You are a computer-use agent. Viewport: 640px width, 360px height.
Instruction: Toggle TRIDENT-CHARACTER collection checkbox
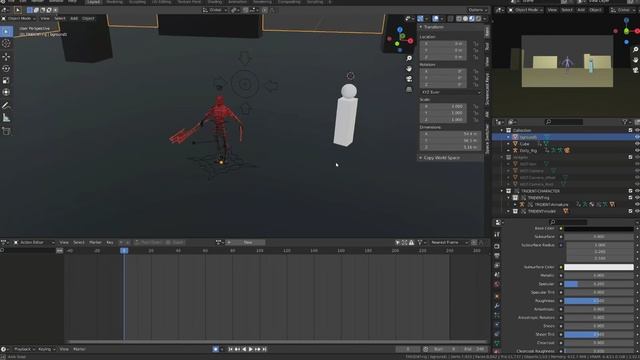tap(630, 191)
